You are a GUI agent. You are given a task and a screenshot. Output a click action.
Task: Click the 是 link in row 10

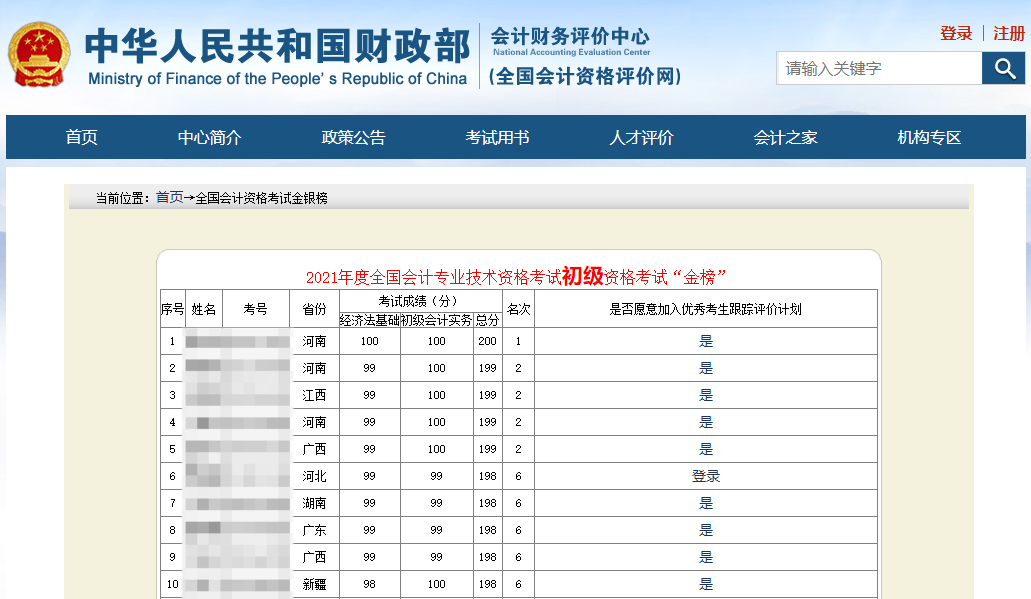point(706,584)
